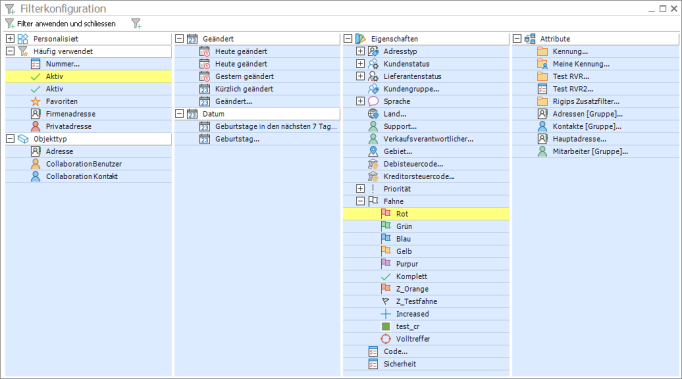Click the calendar icon beside Geburtstag...
The image size is (682, 379).
(204, 139)
